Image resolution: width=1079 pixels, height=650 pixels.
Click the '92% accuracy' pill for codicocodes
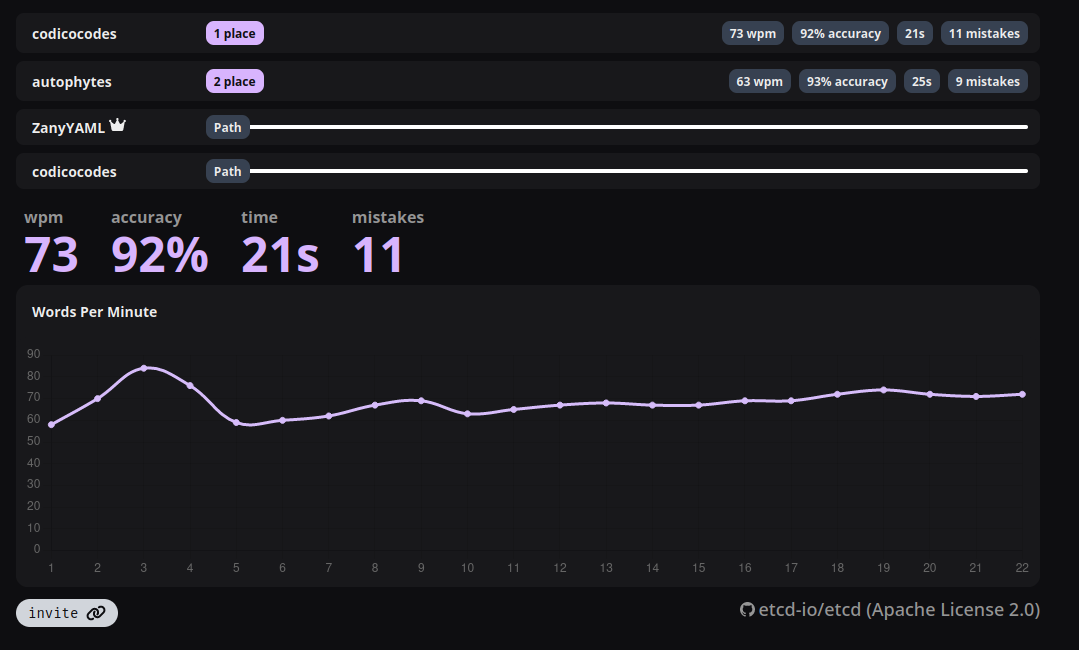[x=840, y=33]
